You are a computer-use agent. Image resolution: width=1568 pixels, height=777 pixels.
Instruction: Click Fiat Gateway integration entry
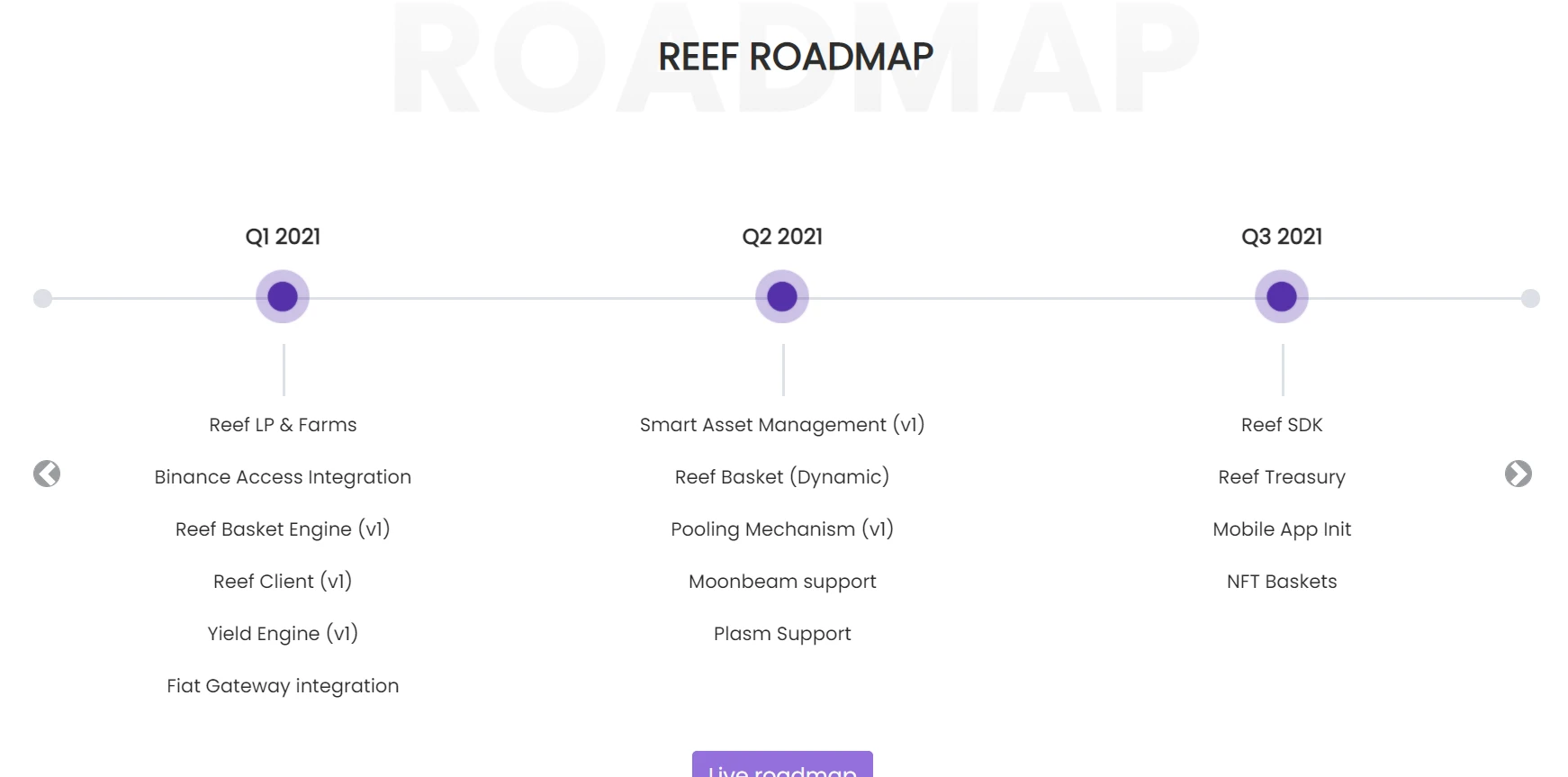[283, 686]
